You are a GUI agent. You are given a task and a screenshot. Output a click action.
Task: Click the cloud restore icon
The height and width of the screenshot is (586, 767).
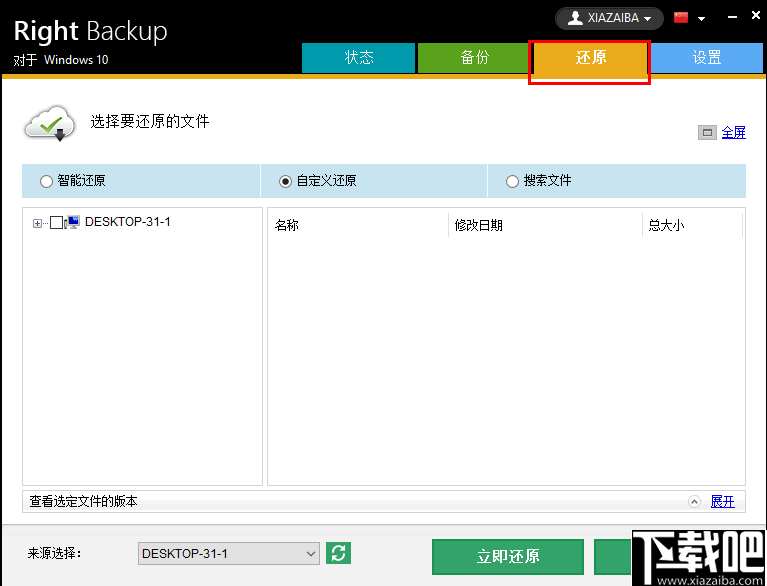[50, 123]
